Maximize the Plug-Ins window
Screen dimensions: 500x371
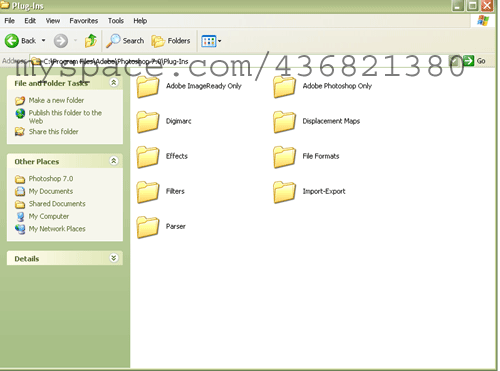click(472, 6)
